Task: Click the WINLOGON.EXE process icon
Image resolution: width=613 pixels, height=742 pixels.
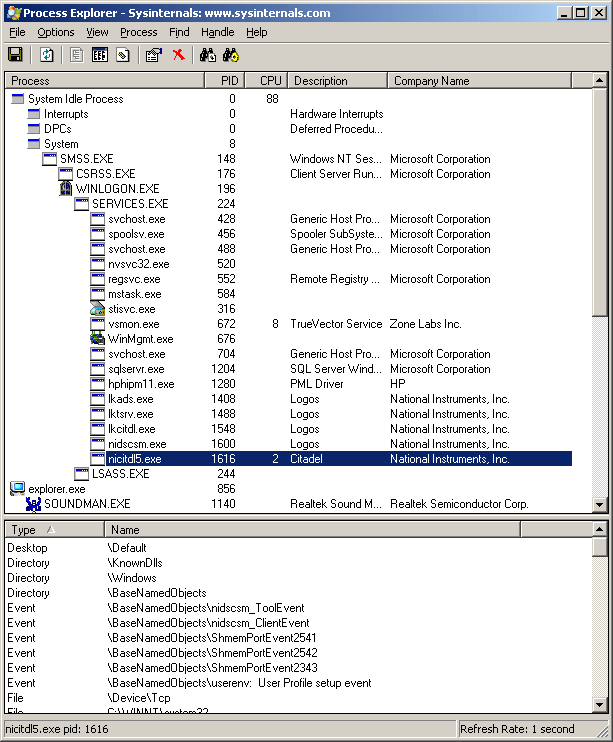Action: pyautogui.click(x=66, y=189)
